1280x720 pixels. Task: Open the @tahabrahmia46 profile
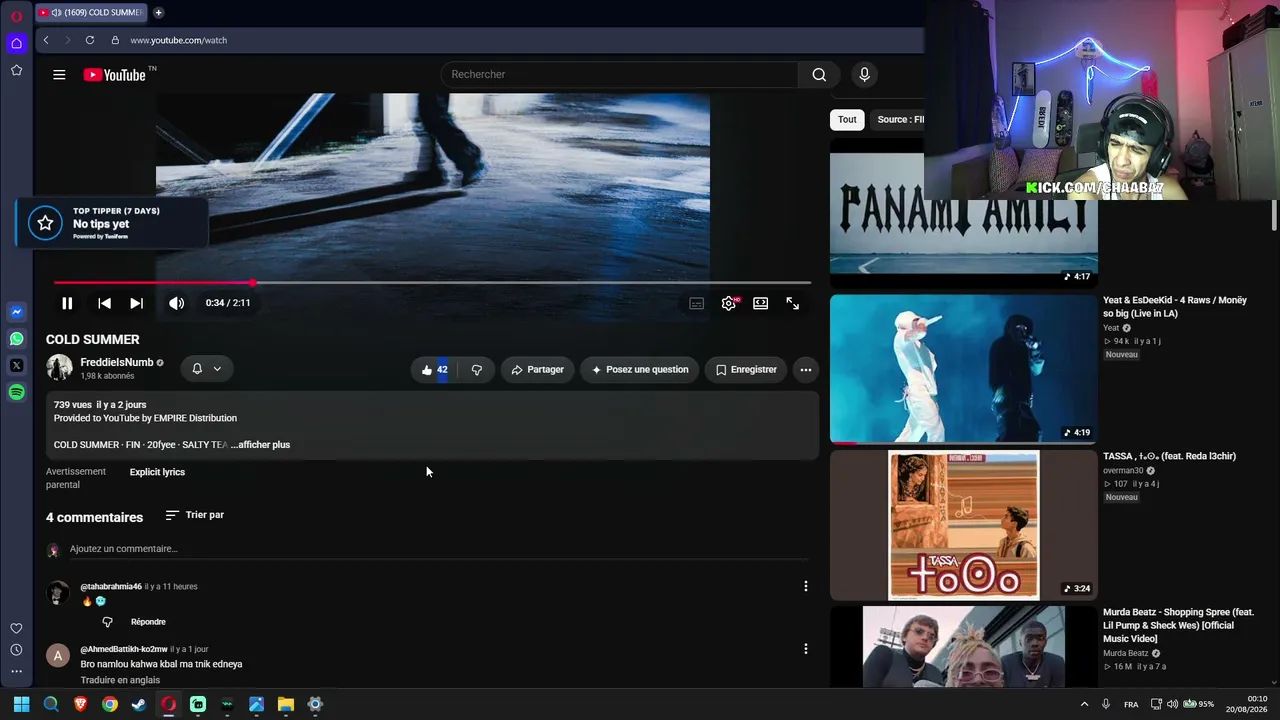click(111, 587)
